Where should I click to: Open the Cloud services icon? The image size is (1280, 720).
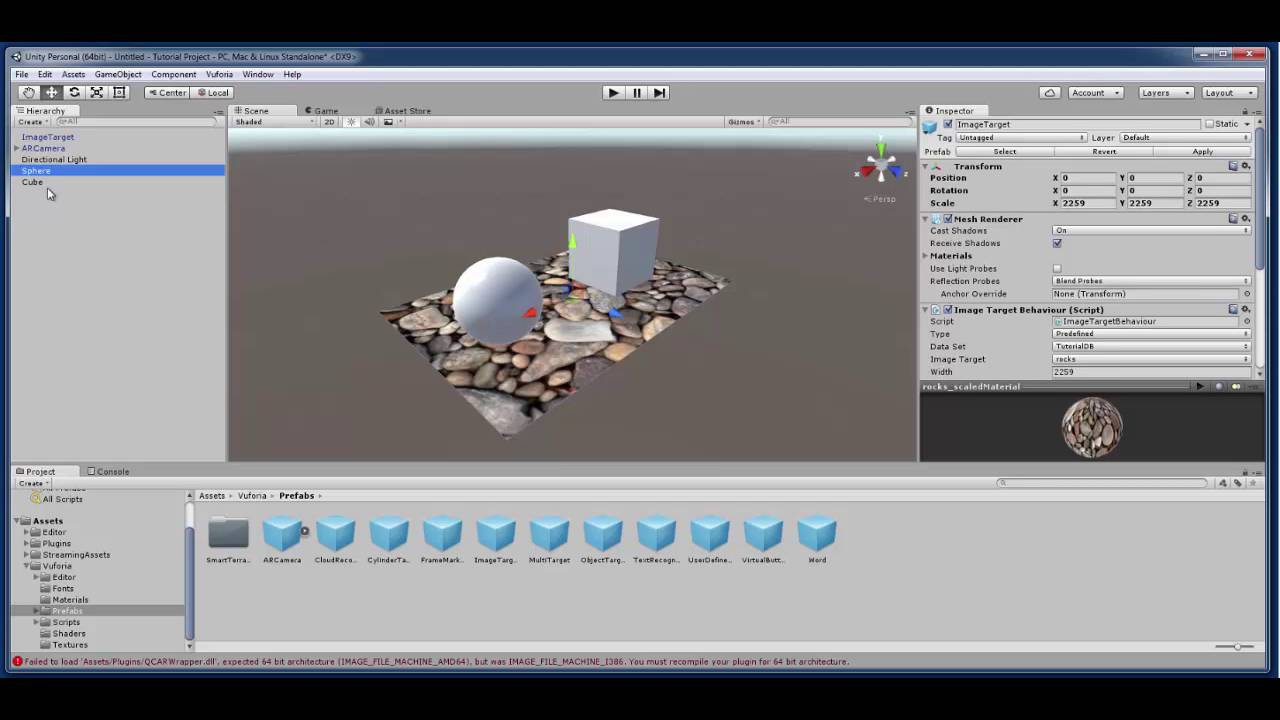point(1049,93)
